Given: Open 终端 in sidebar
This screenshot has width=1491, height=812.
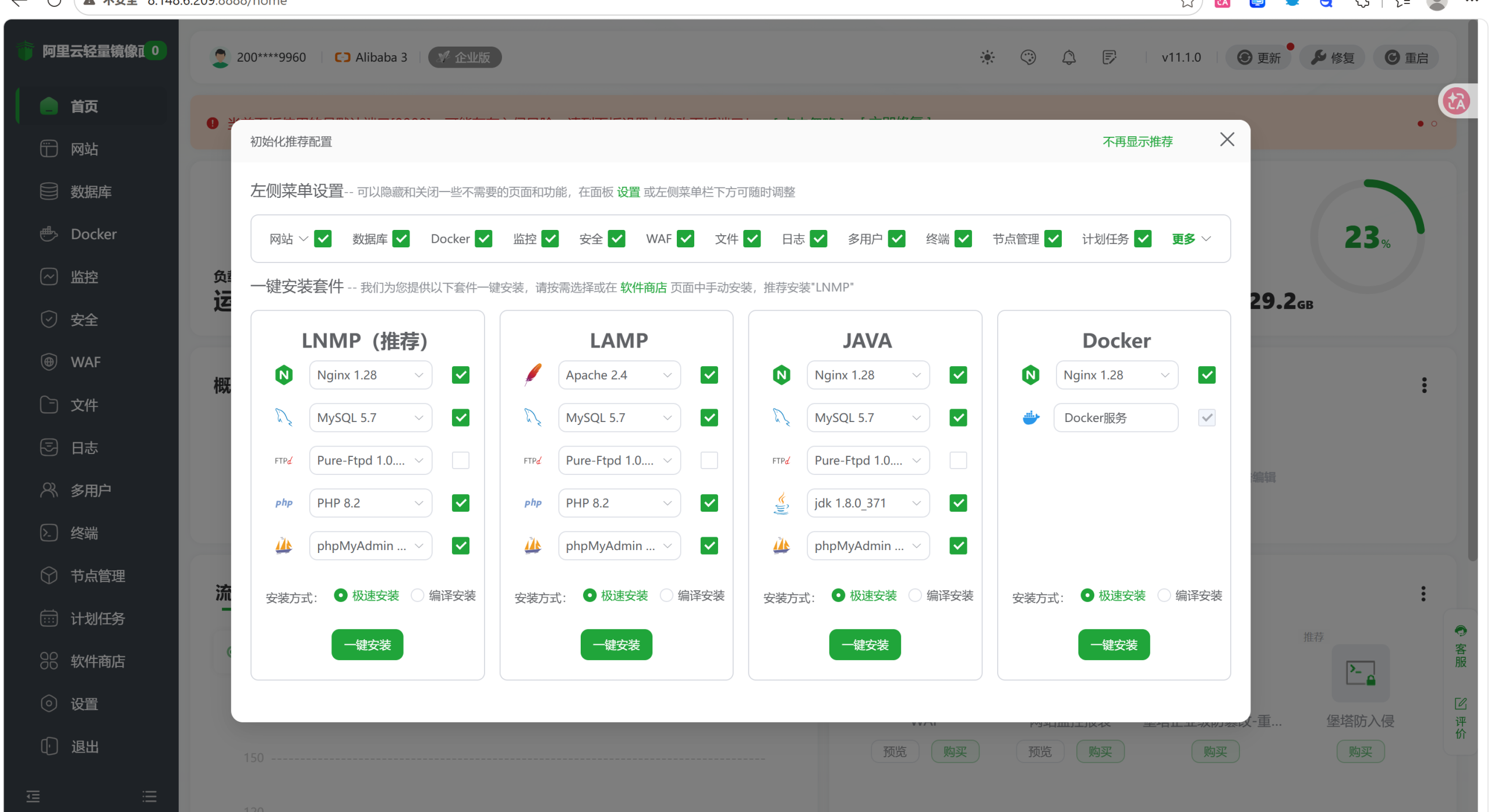Looking at the screenshot, I should click(92, 533).
